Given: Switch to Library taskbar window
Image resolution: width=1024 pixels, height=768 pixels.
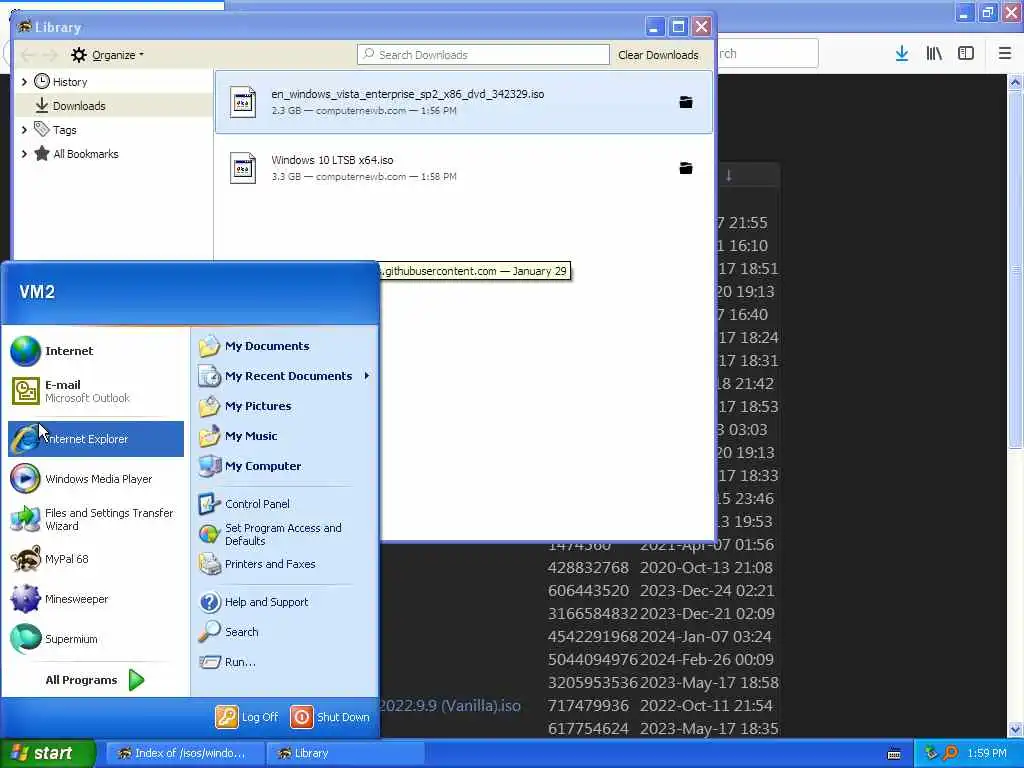Looking at the screenshot, I should [x=346, y=754].
